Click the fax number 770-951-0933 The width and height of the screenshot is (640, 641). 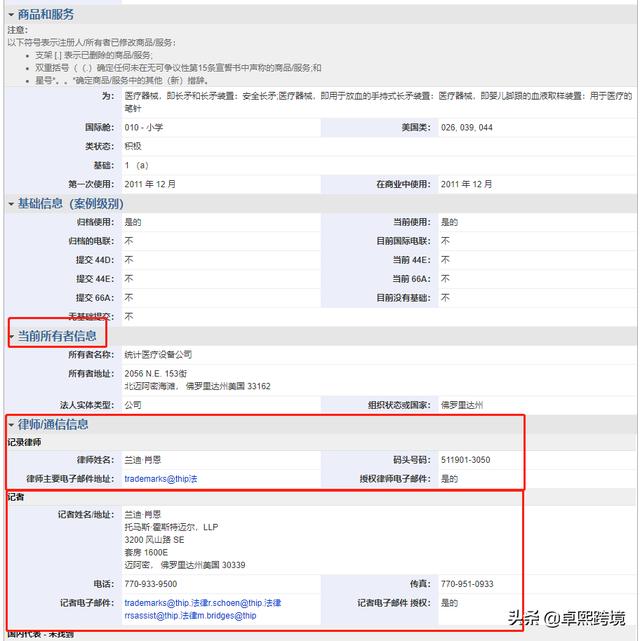(467, 584)
